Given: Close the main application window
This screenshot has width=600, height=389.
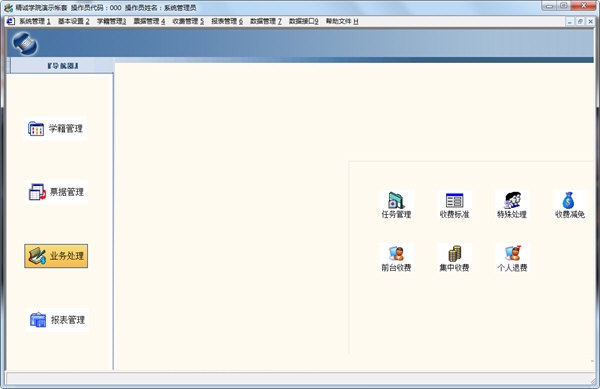Looking at the screenshot, I should (x=584, y=6).
